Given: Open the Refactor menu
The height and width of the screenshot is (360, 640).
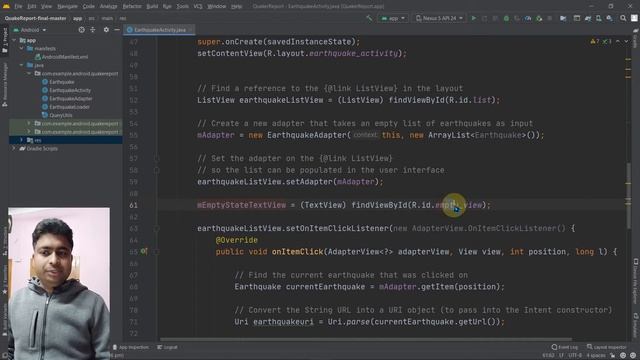Looking at the screenshot, I should [132, 6].
